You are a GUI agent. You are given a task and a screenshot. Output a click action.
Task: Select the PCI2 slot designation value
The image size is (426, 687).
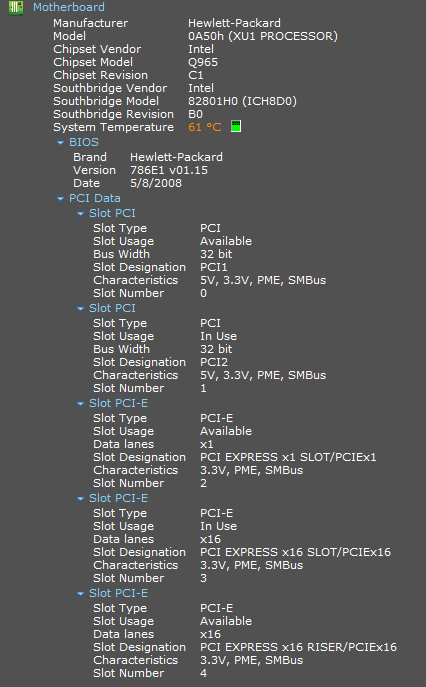pyautogui.click(x=214, y=362)
